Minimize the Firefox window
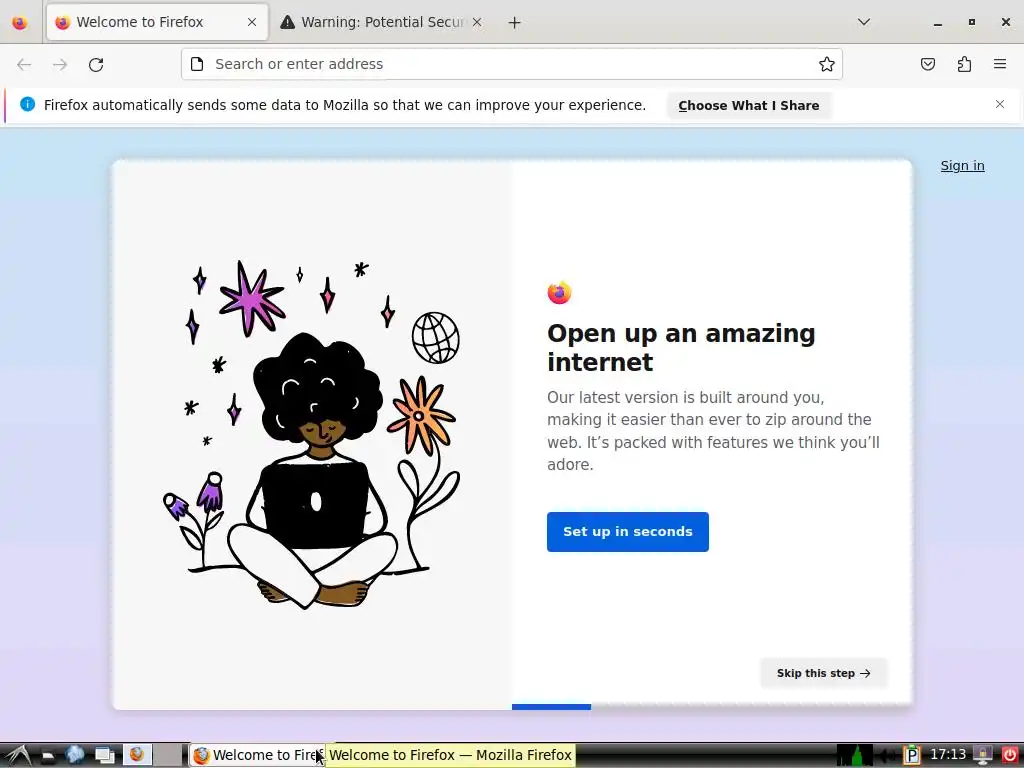Image resolution: width=1024 pixels, height=768 pixels. coord(938,23)
